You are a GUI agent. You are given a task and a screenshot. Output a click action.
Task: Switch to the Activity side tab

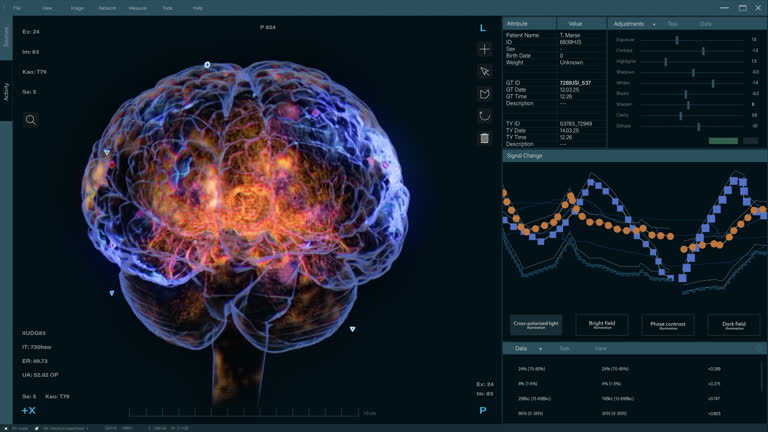pos(6,92)
